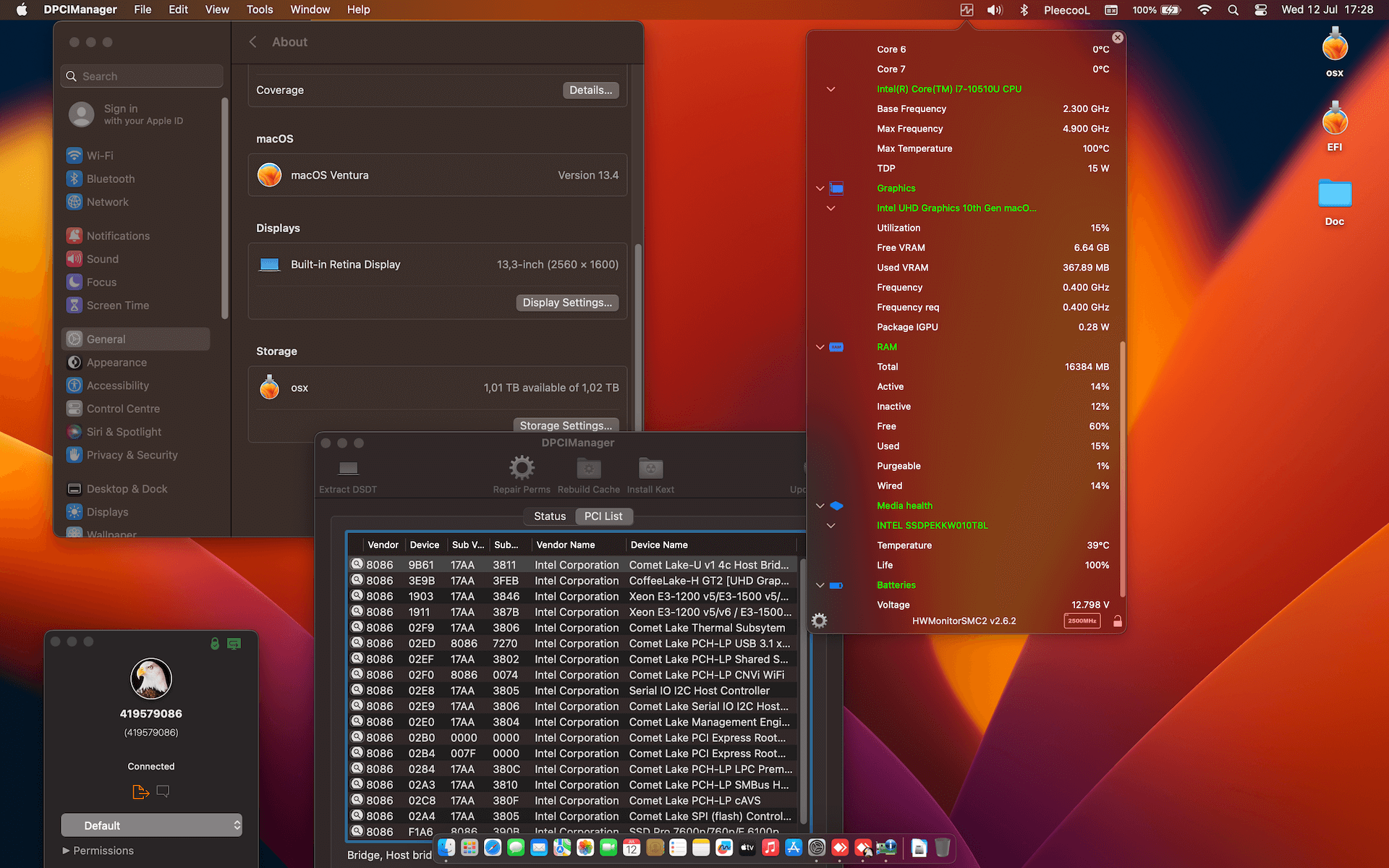Click the Display Settings... button
The height and width of the screenshot is (868, 1389).
566,302
